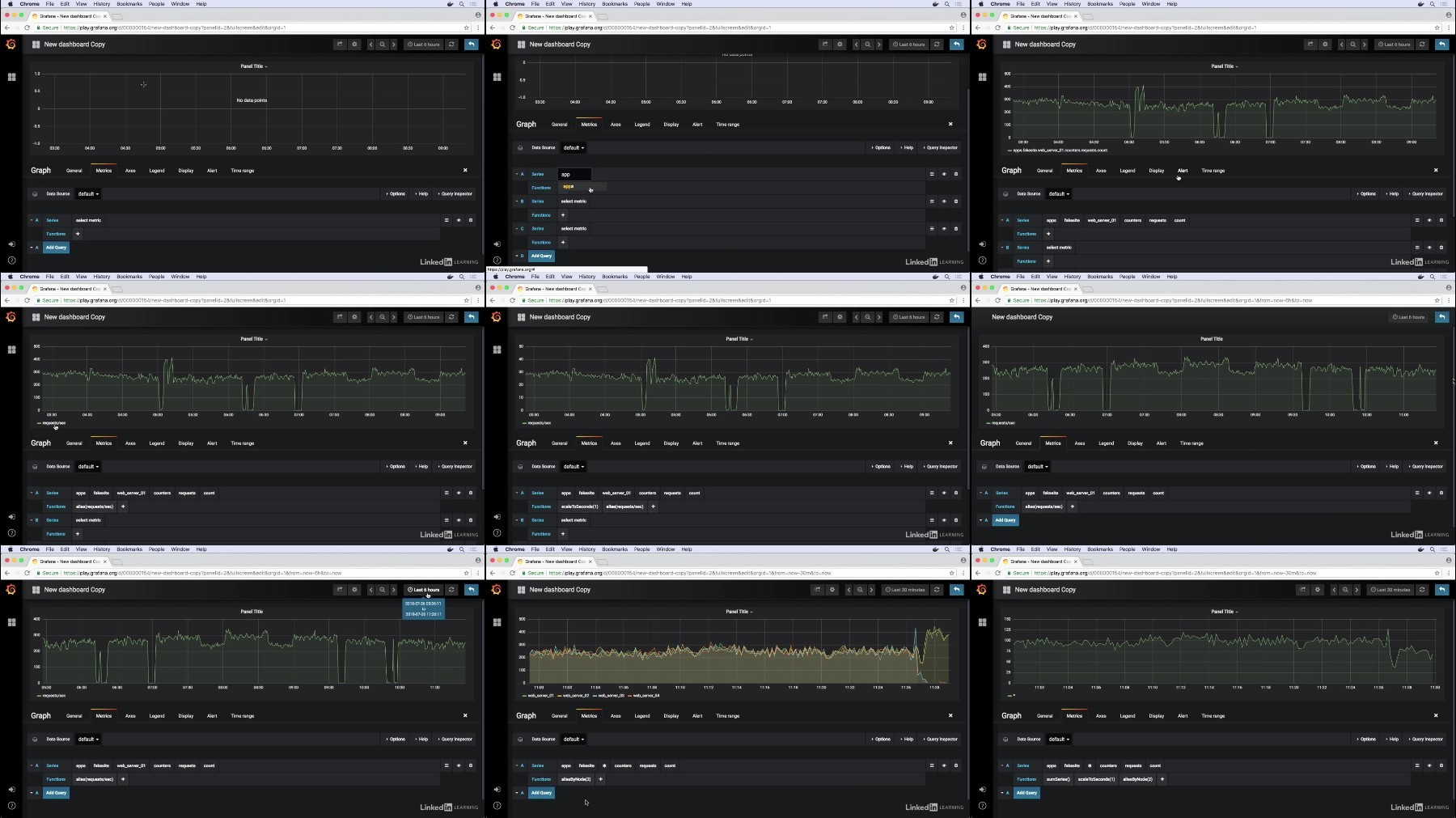Click settings gear in bottom-right frame
The image size is (1456, 818).
click(x=1318, y=590)
